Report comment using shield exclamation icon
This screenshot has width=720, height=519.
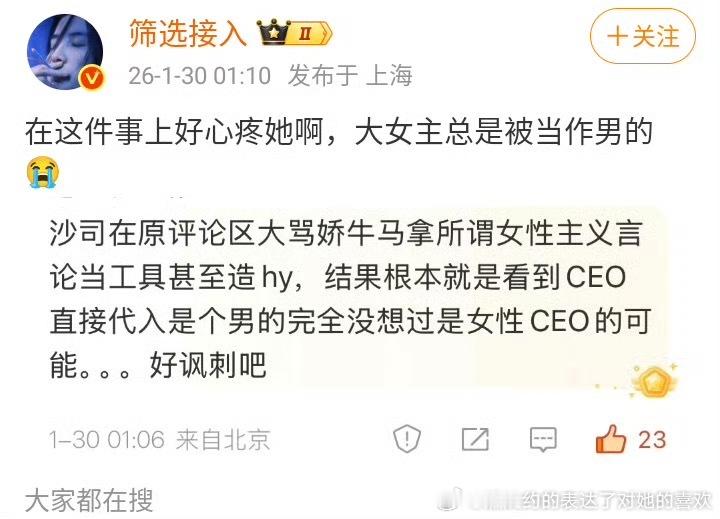407,439
